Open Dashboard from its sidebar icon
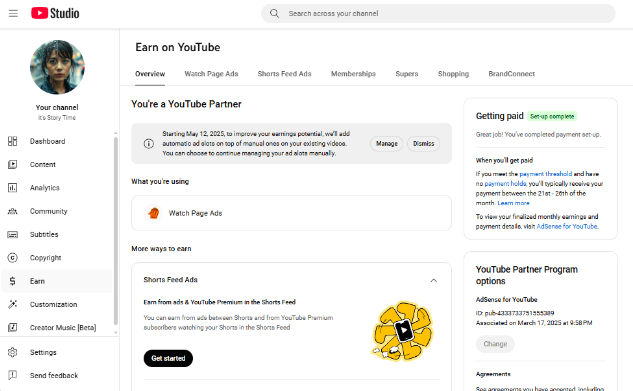Viewport: 633px width, 391px height. click(x=13, y=141)
